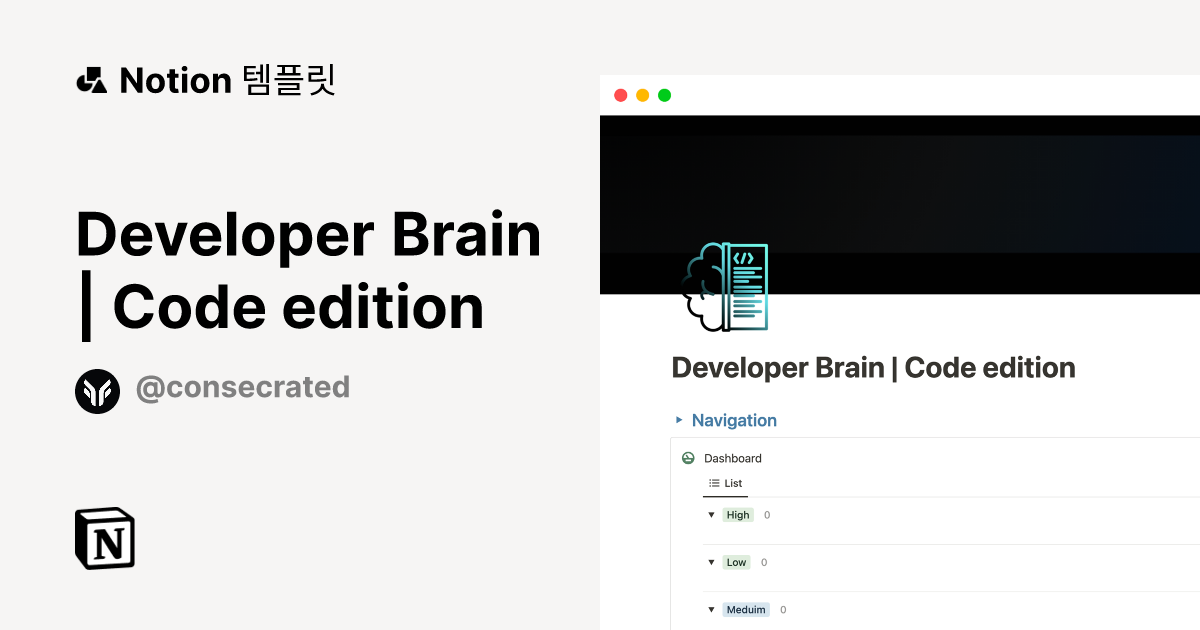Click the brain-and-code page icon
This screenshot has height=630, width=1200.
click(x=727, y=287)
